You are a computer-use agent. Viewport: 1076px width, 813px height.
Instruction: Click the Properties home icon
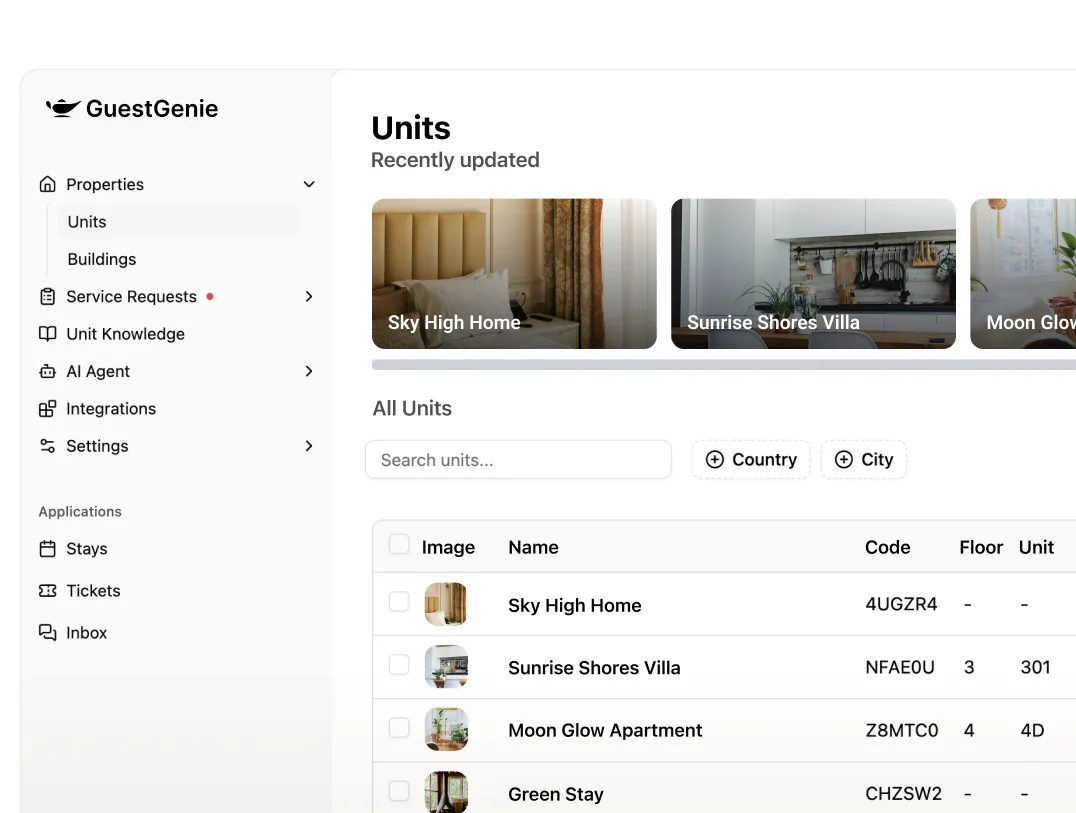pos(47,184)
